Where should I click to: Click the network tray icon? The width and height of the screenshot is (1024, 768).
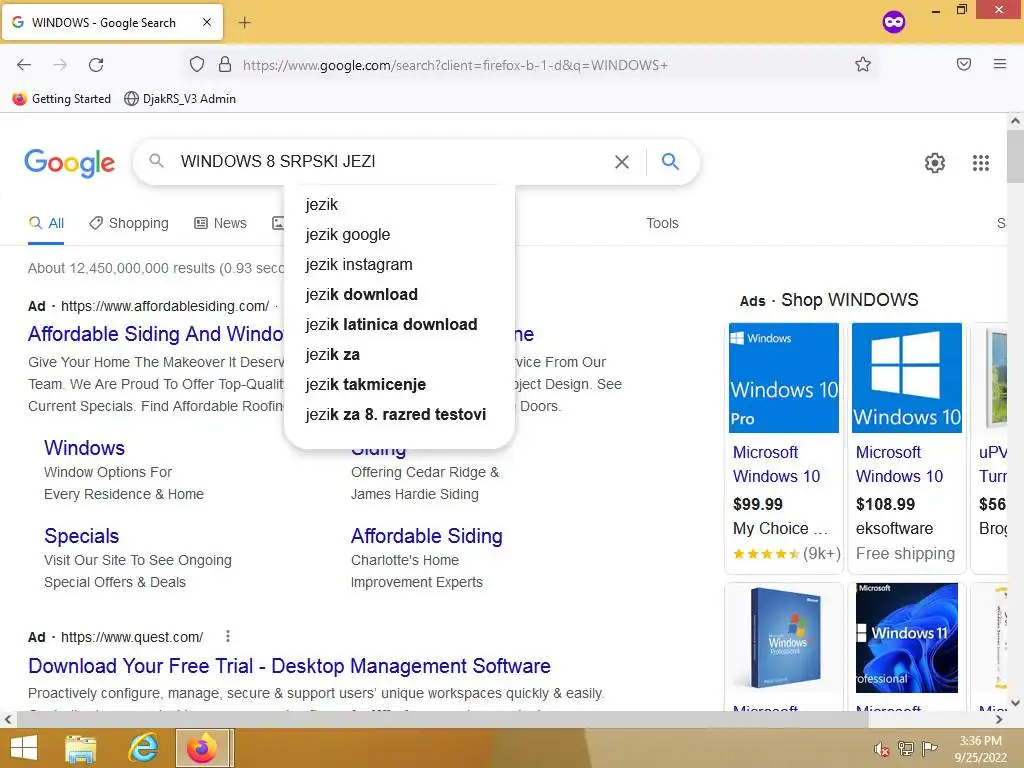point(906,748)
